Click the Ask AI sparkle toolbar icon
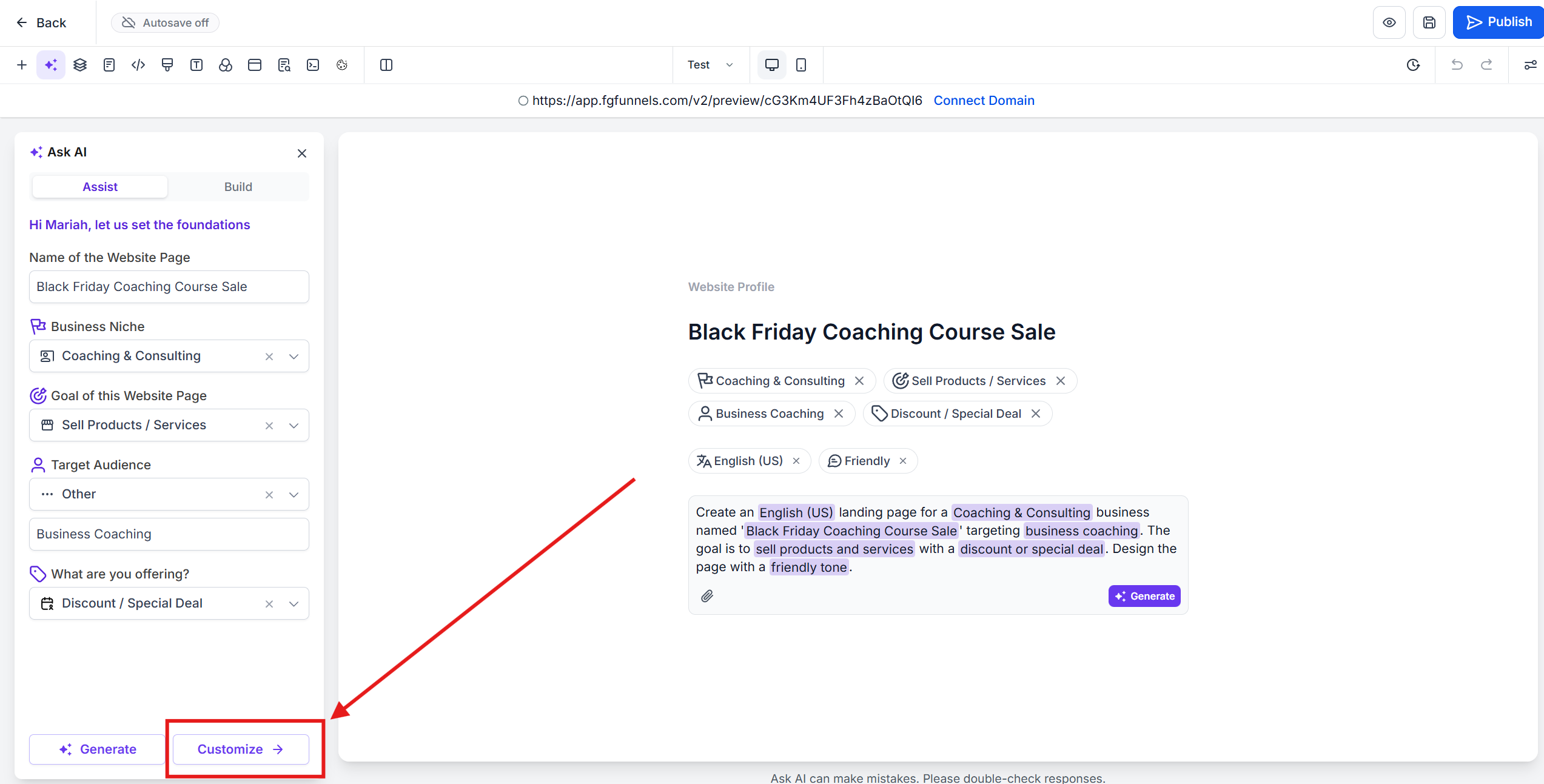 pyautogui.click(x=51, y=65)
